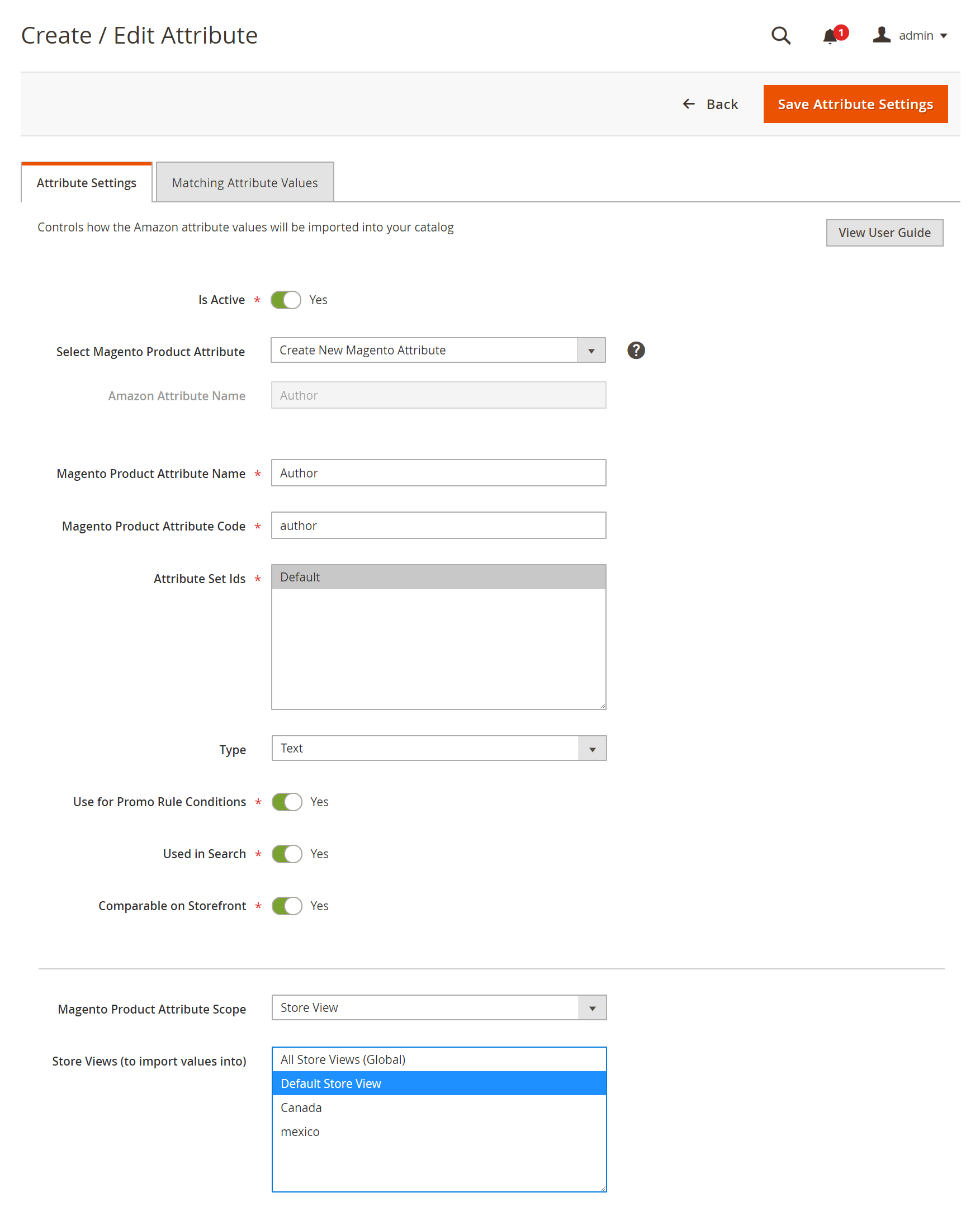Open the Type dropdown
Image resolution: width=980 pixels, height=1221 pixels.
(x=439, y=748)
